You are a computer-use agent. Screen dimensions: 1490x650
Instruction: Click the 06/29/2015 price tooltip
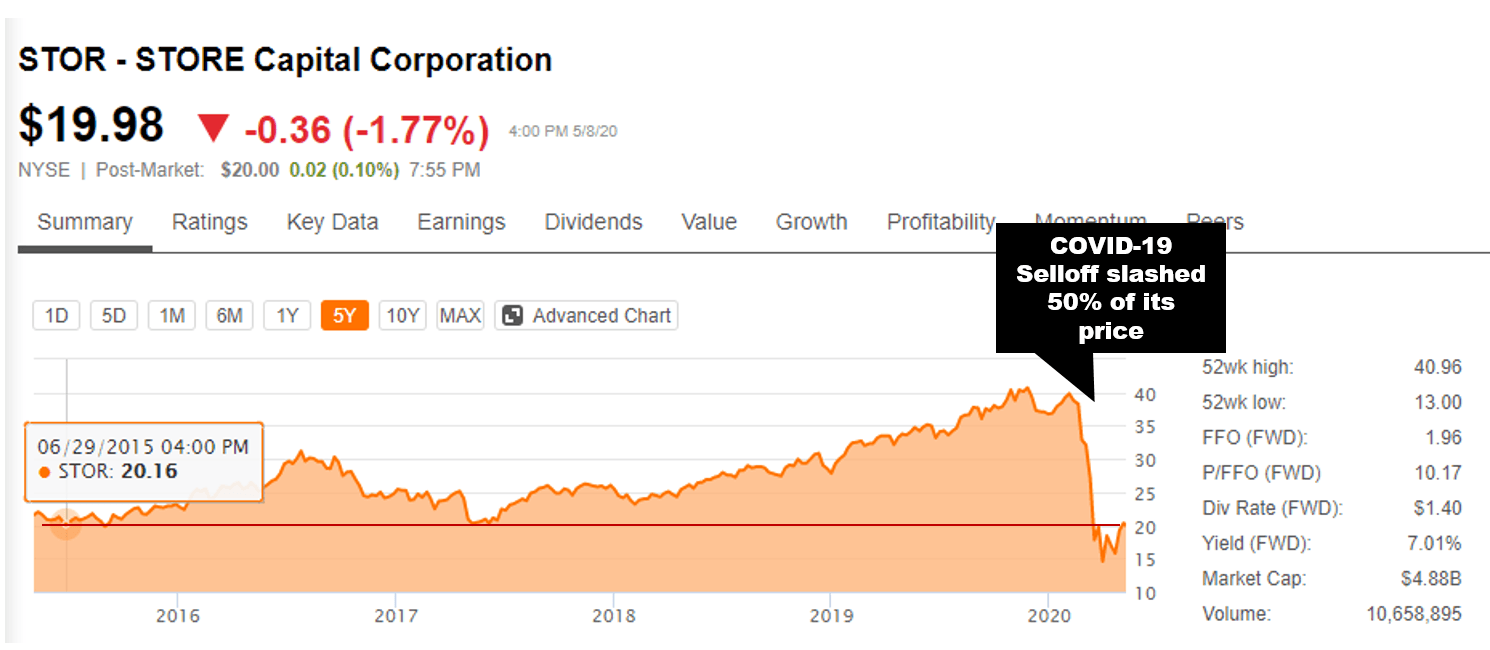143,461
